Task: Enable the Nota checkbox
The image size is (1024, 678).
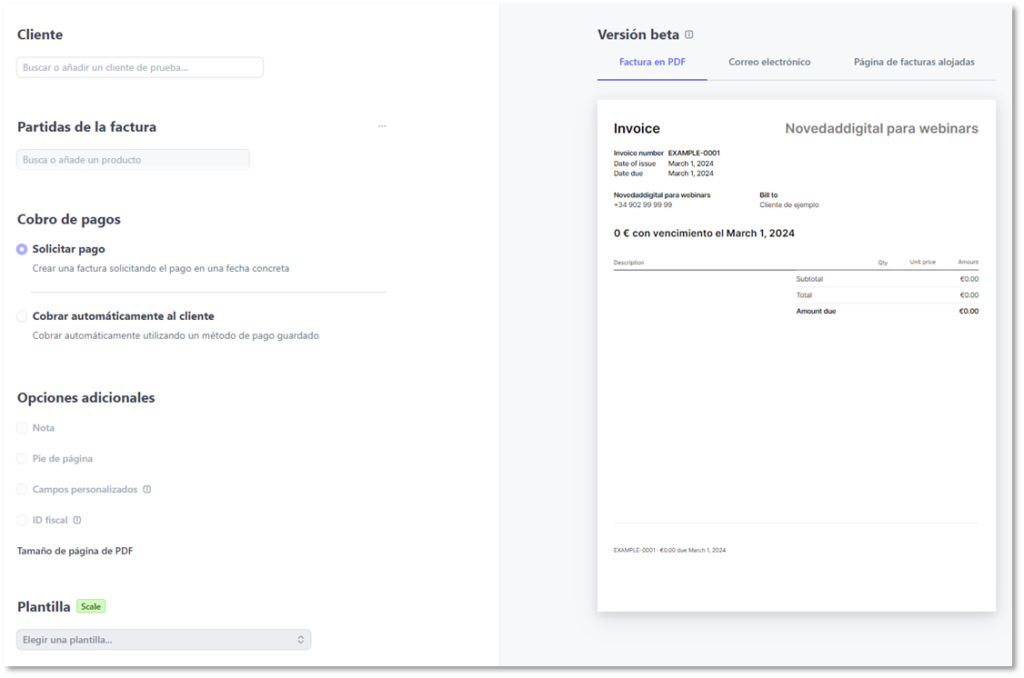Action: click(22, 428)
